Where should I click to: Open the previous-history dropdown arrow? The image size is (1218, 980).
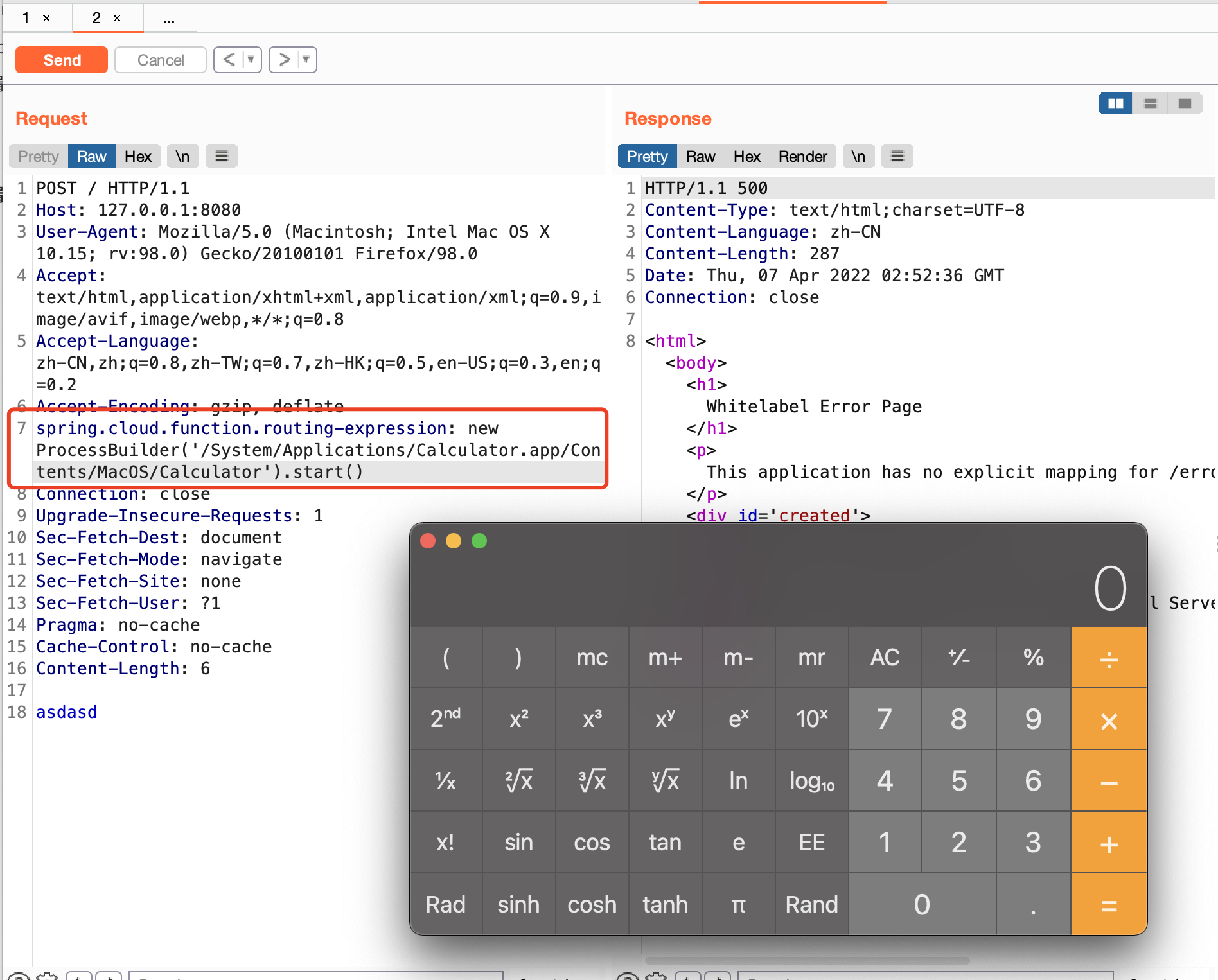[251, 60]
